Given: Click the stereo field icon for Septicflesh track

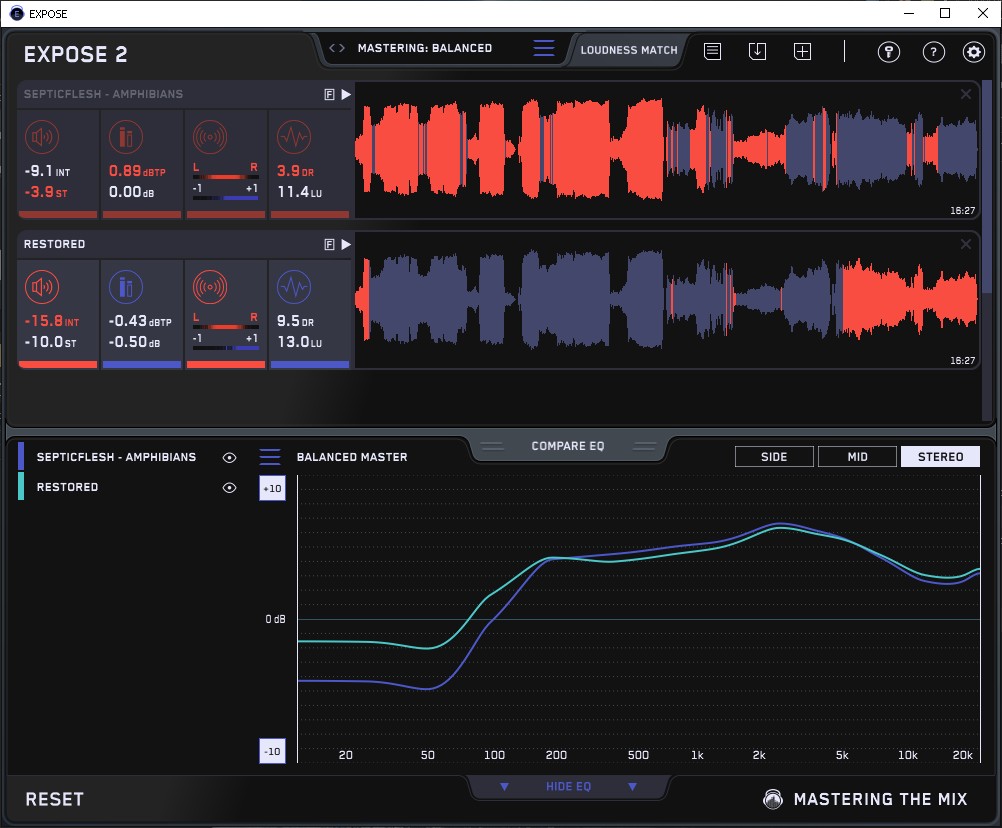Looking at the screenshot, I should tap(210, 137).
